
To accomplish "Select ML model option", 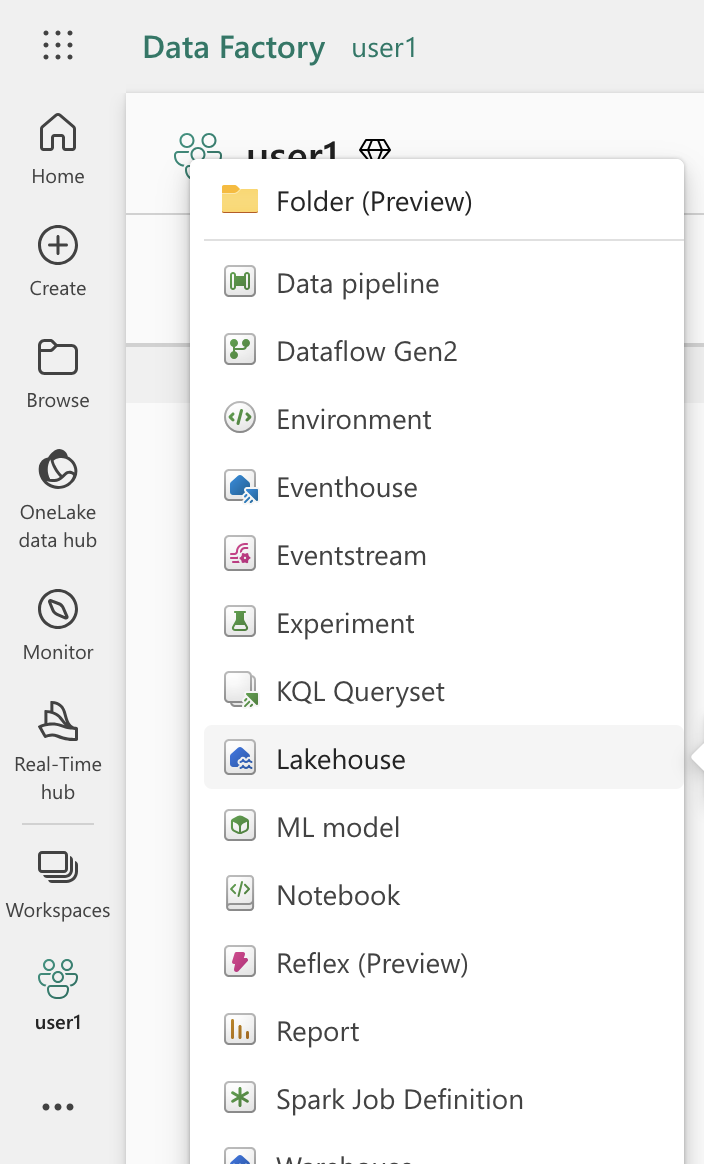I will (444, 827).
